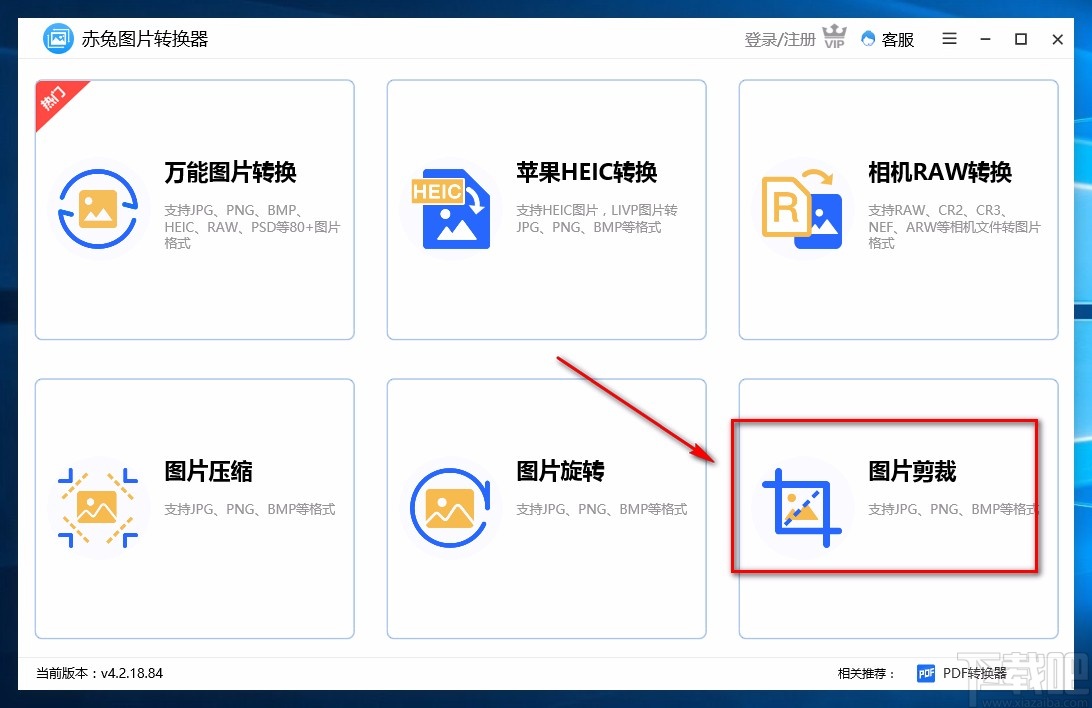Click the 赤兔图片转换器 app logo
1092x708 pixels.
[x=57, y=38]
